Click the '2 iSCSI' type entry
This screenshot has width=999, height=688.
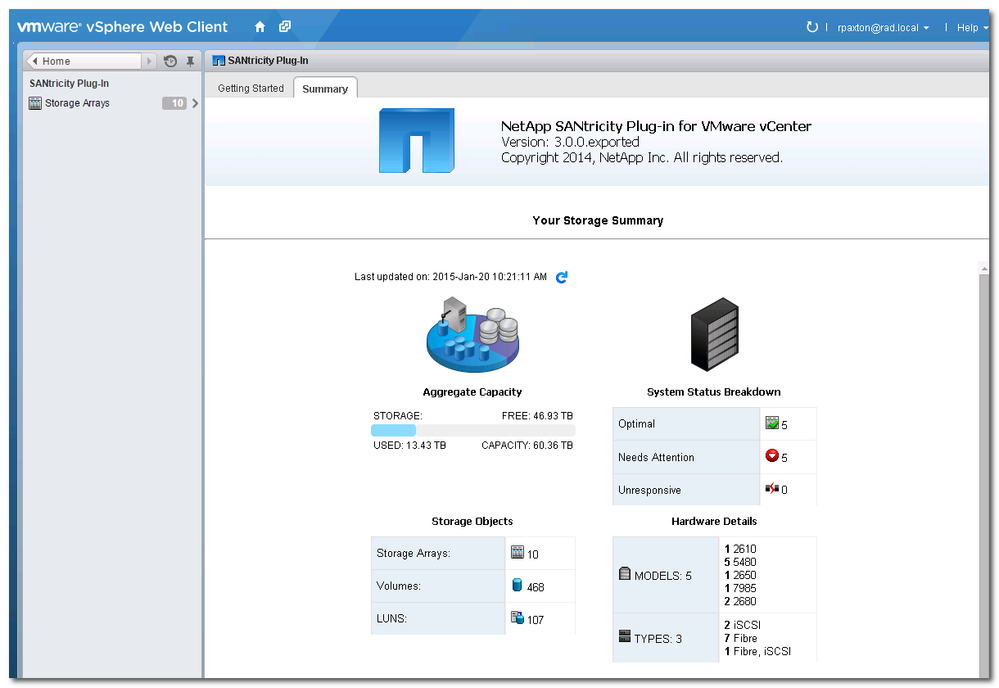click(x=742, y=625)
